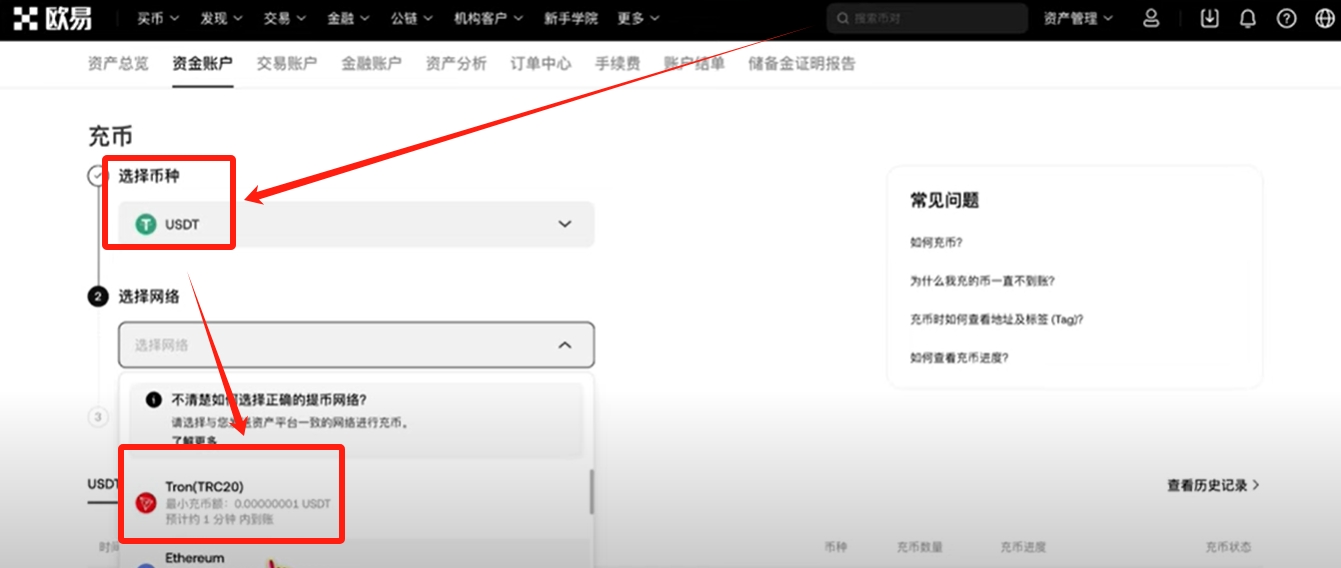Expand the 买币 menu
This screenshot has width=1341, height=568.
pyautogui.click(x=158, y=19)
